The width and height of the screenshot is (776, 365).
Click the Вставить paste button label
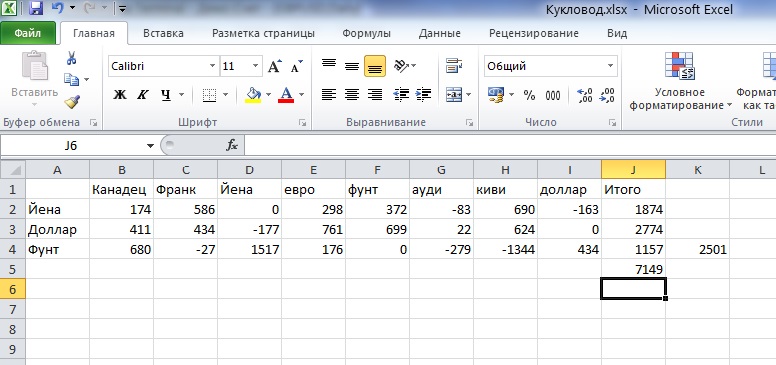[35, 92]
